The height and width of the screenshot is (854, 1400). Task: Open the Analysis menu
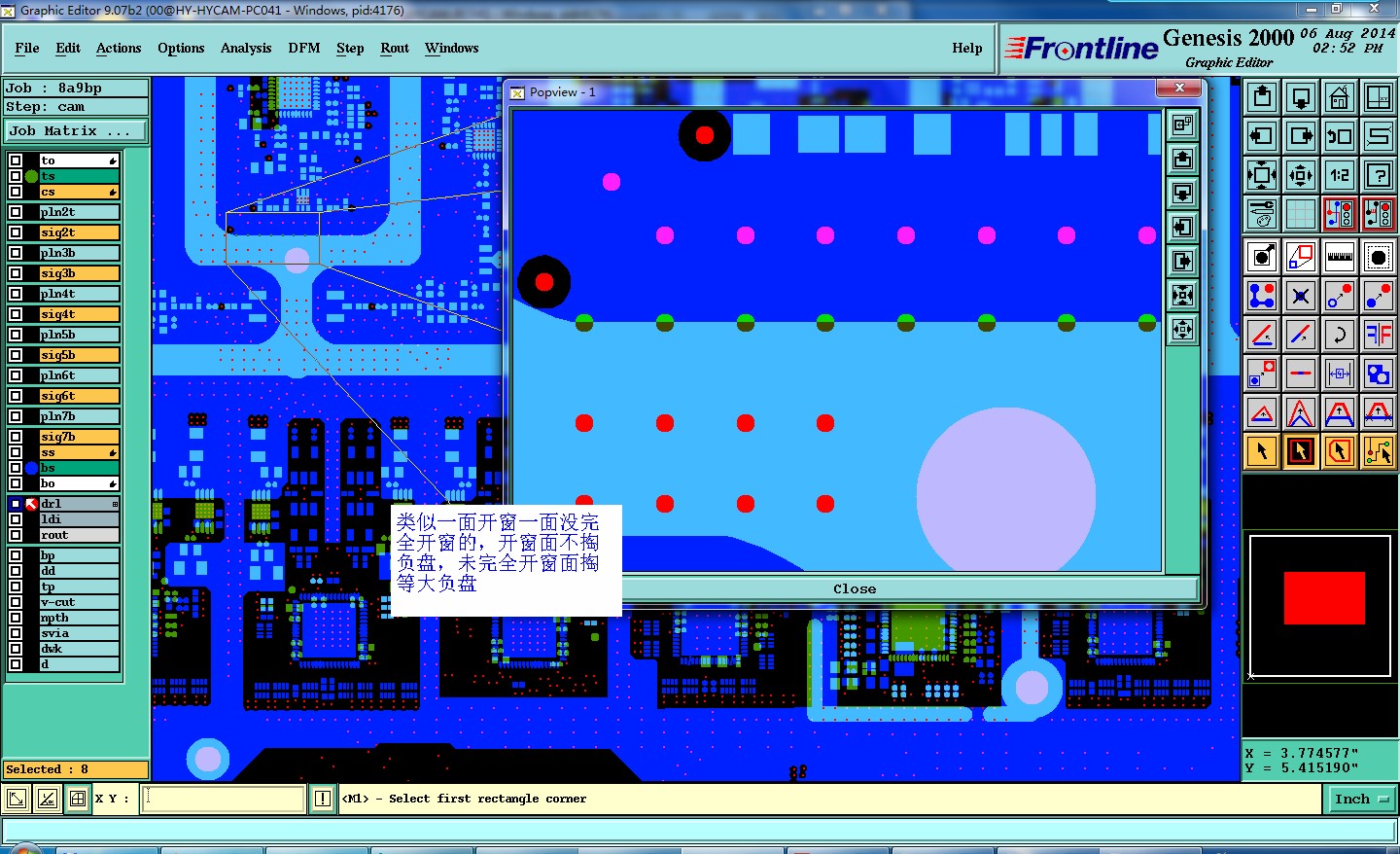[x=246, y=48]
